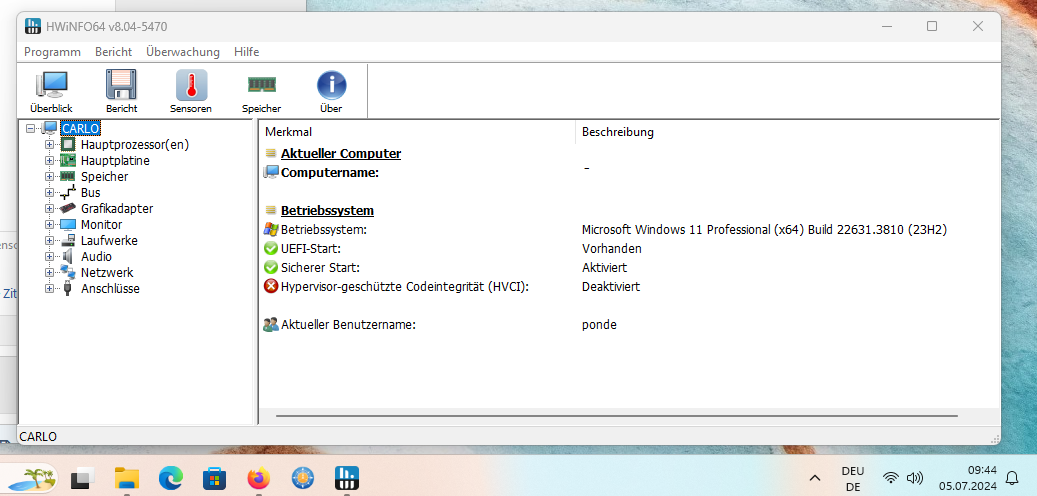Open Microsoft Edge from the taskbar
Image resolution: width=1037 pixels, height=496 pixels.
(171, 477)
